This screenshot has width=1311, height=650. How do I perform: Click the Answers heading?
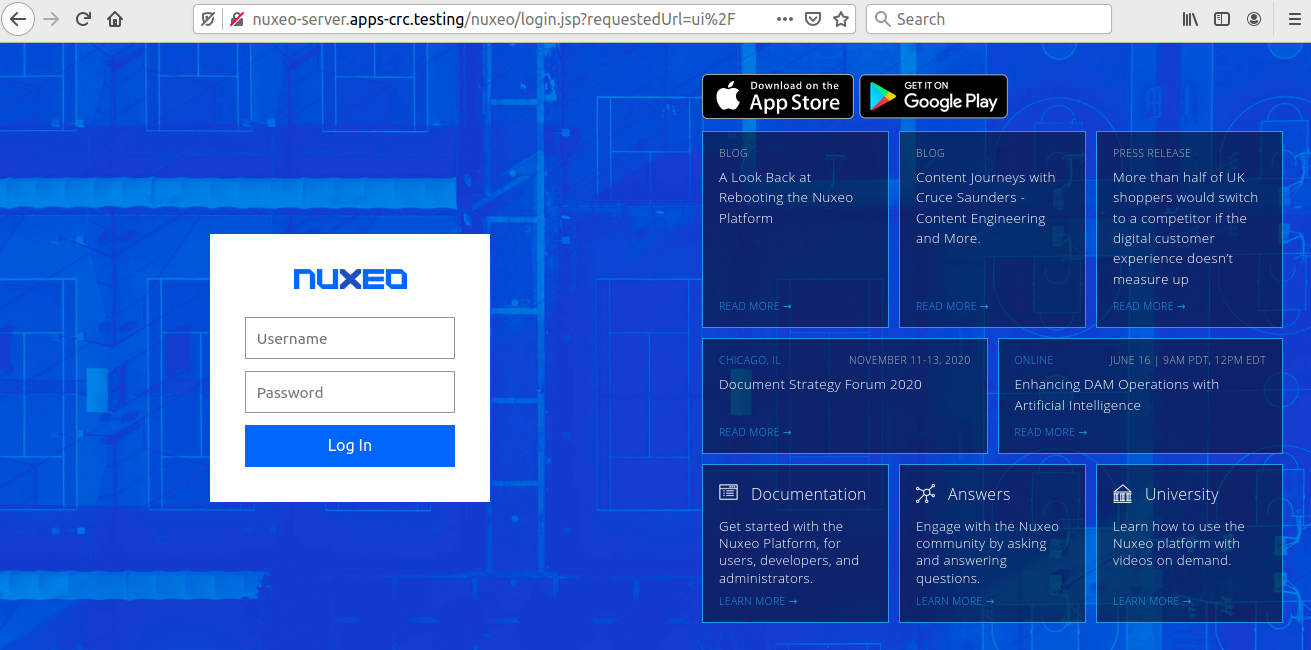[x=979, y=494]
